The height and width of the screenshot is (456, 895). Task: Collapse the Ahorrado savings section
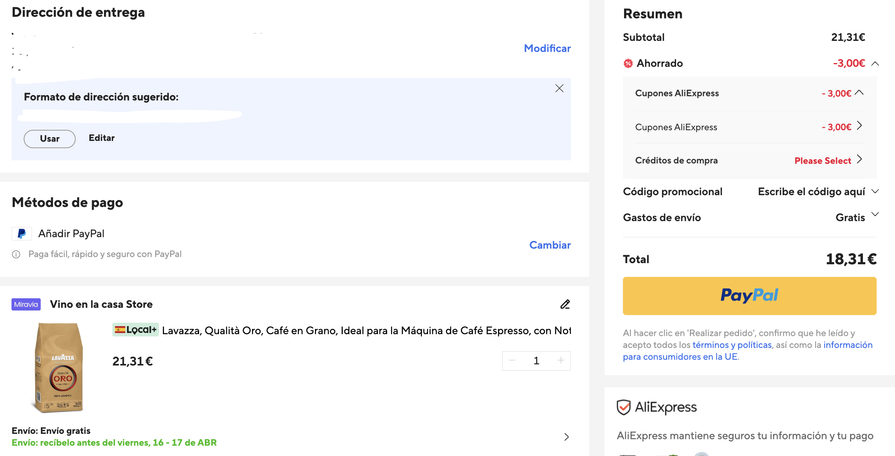click(x=875, y=63)
